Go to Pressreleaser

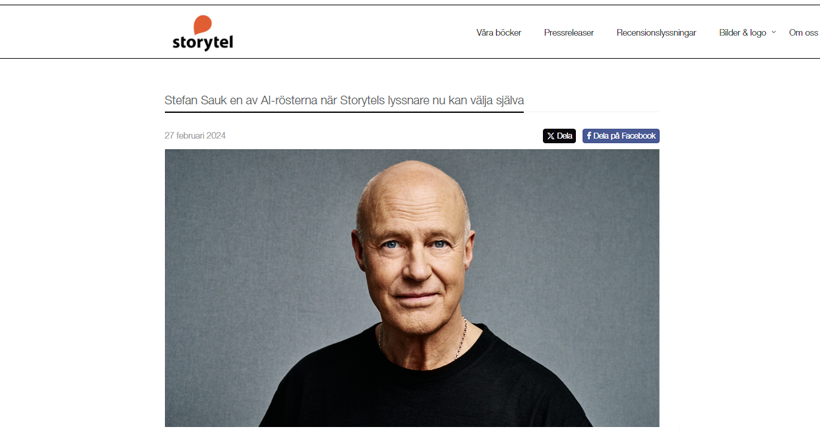pyautogui.click(x=568, y=32)
